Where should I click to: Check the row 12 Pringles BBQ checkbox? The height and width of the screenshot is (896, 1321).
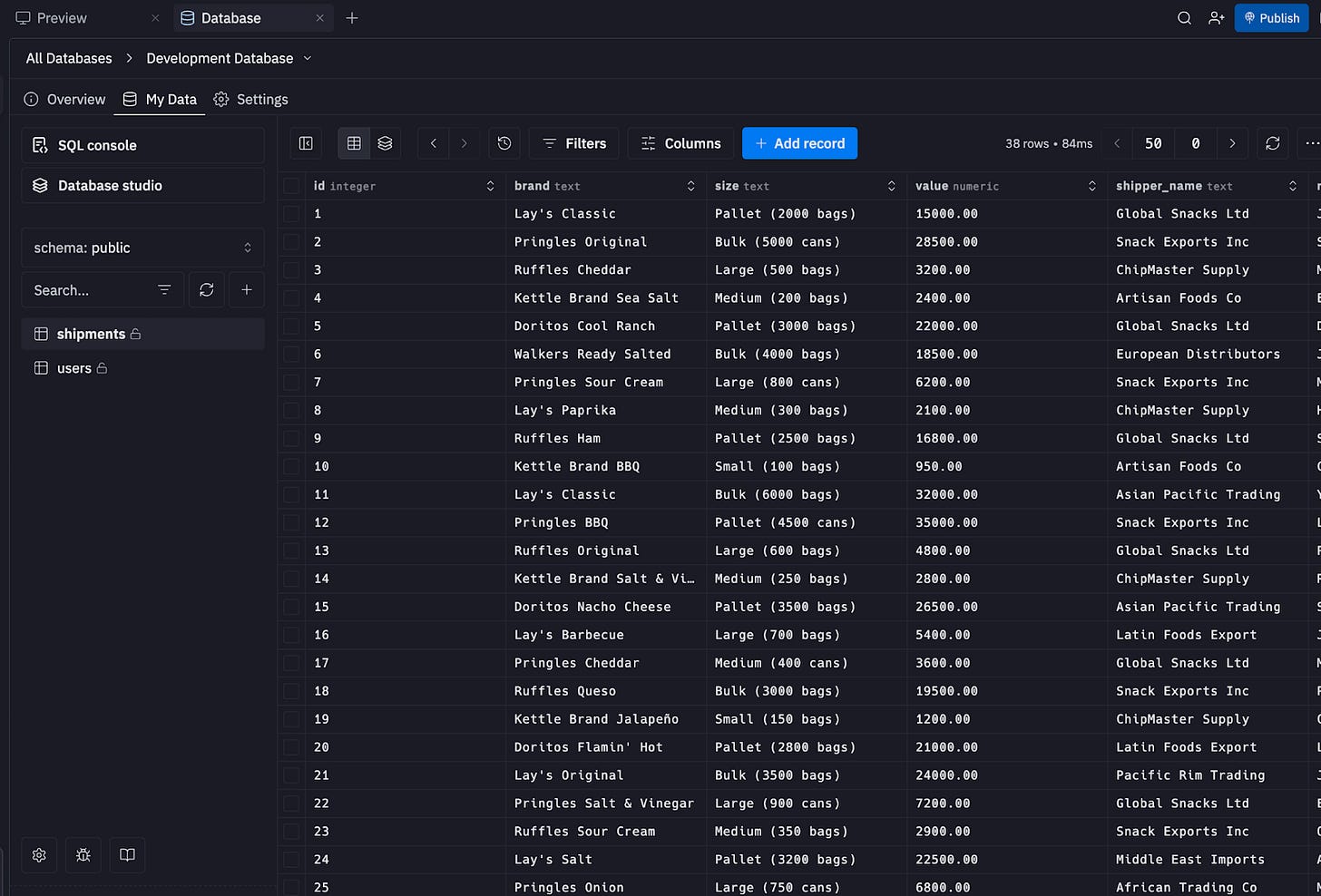click(291, 523)
